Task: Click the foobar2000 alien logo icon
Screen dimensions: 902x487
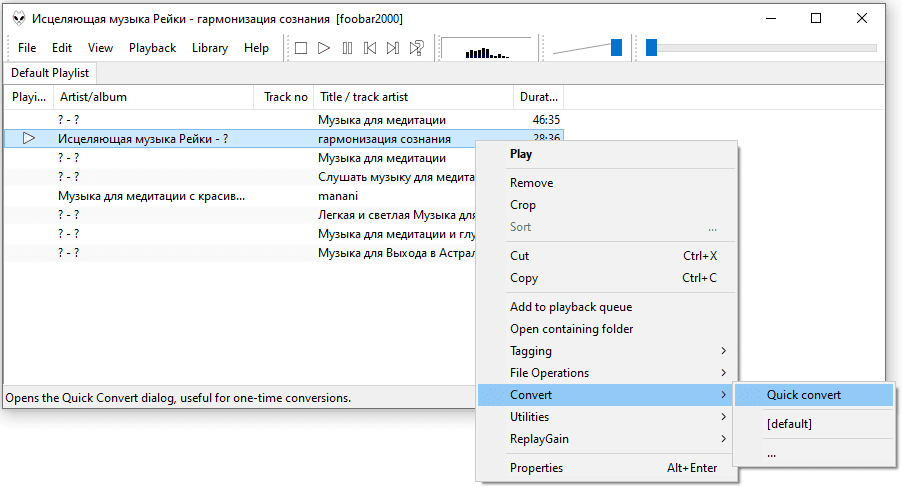Action: [18, 19]
